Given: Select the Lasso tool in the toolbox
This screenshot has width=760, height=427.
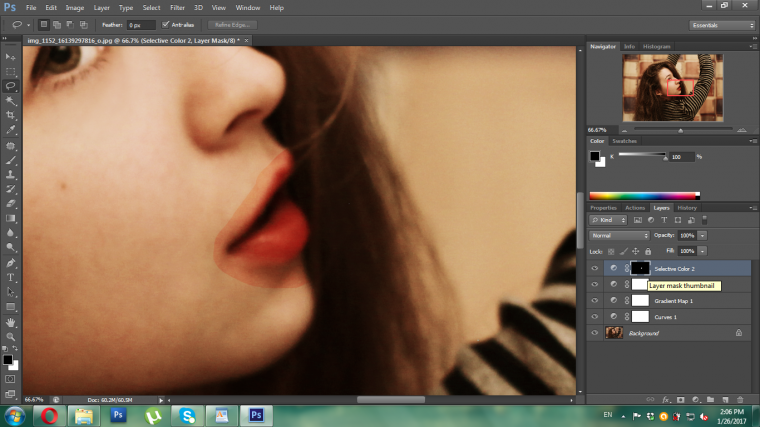Looking at the screenshot, I should (10, 86).
